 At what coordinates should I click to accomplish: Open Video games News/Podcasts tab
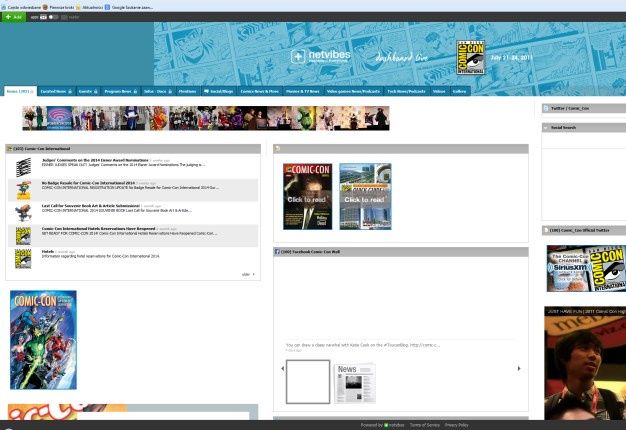pyautogui.click(x=353, y=91)
